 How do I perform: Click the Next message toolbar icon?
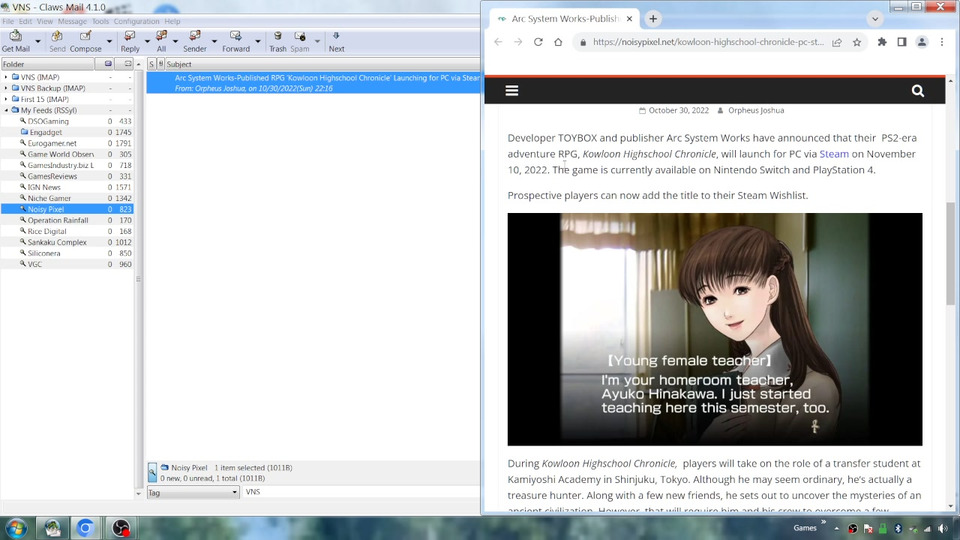point(336,41)
